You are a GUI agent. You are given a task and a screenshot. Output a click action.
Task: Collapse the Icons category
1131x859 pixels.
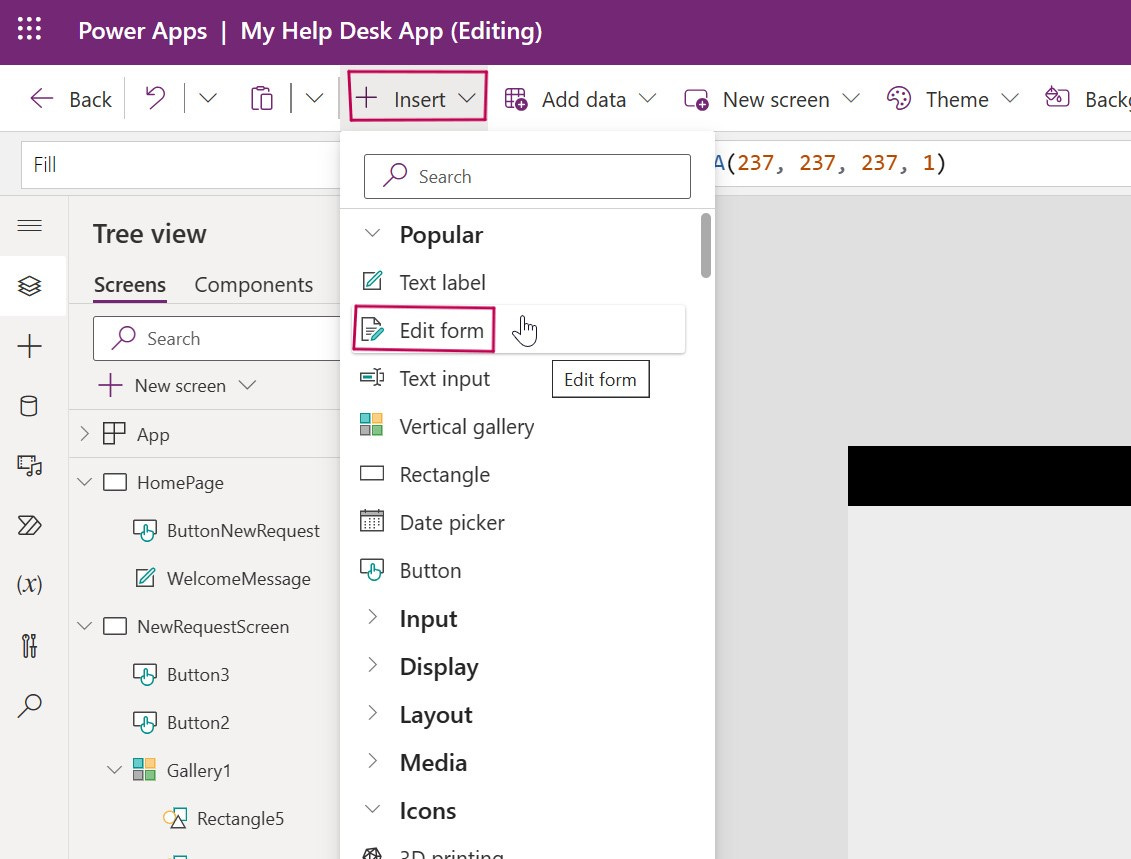click(372, 809)
